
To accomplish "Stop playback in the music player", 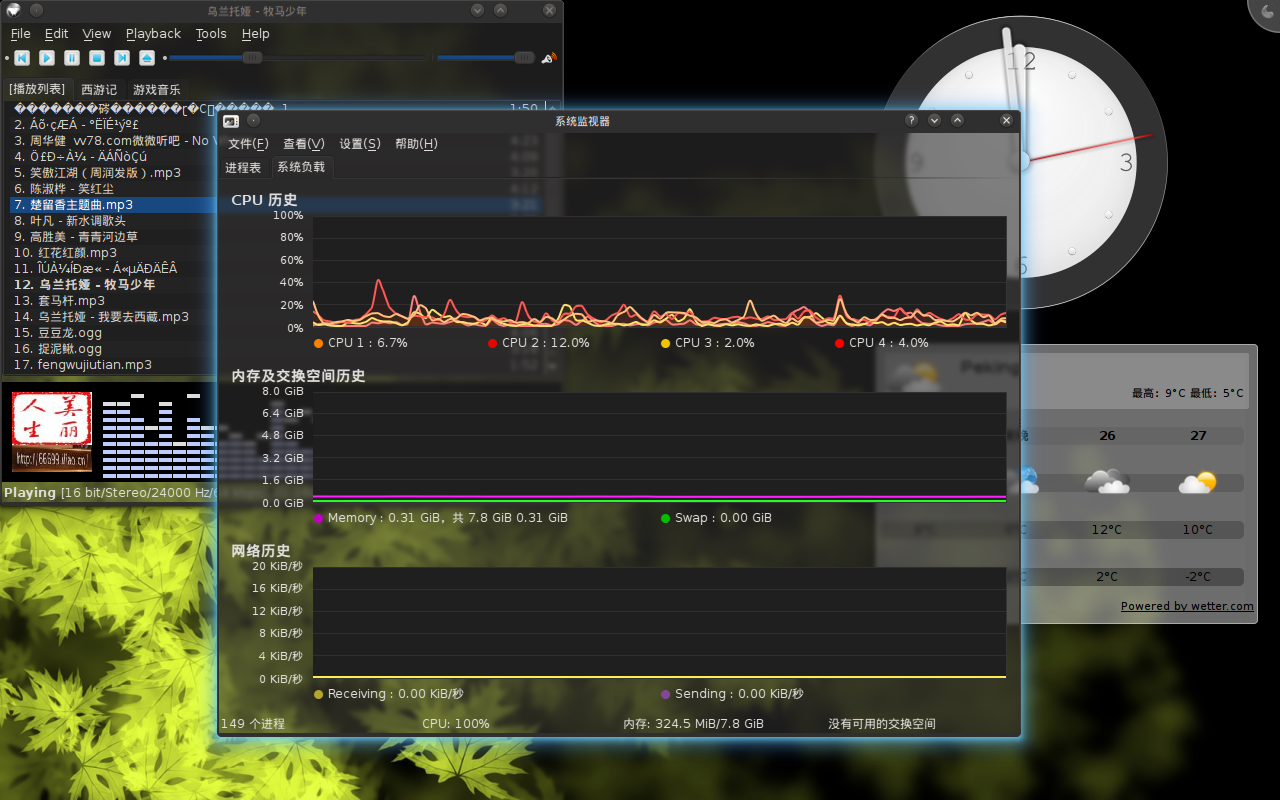I will 97,58.
